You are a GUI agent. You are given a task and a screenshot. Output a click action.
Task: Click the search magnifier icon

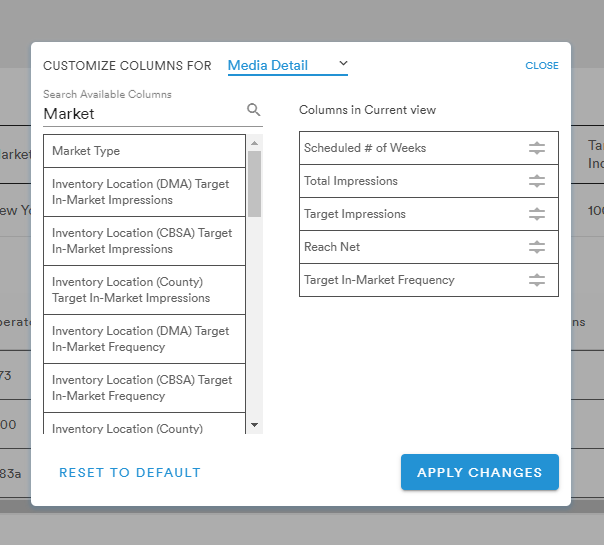pos(253,110)
